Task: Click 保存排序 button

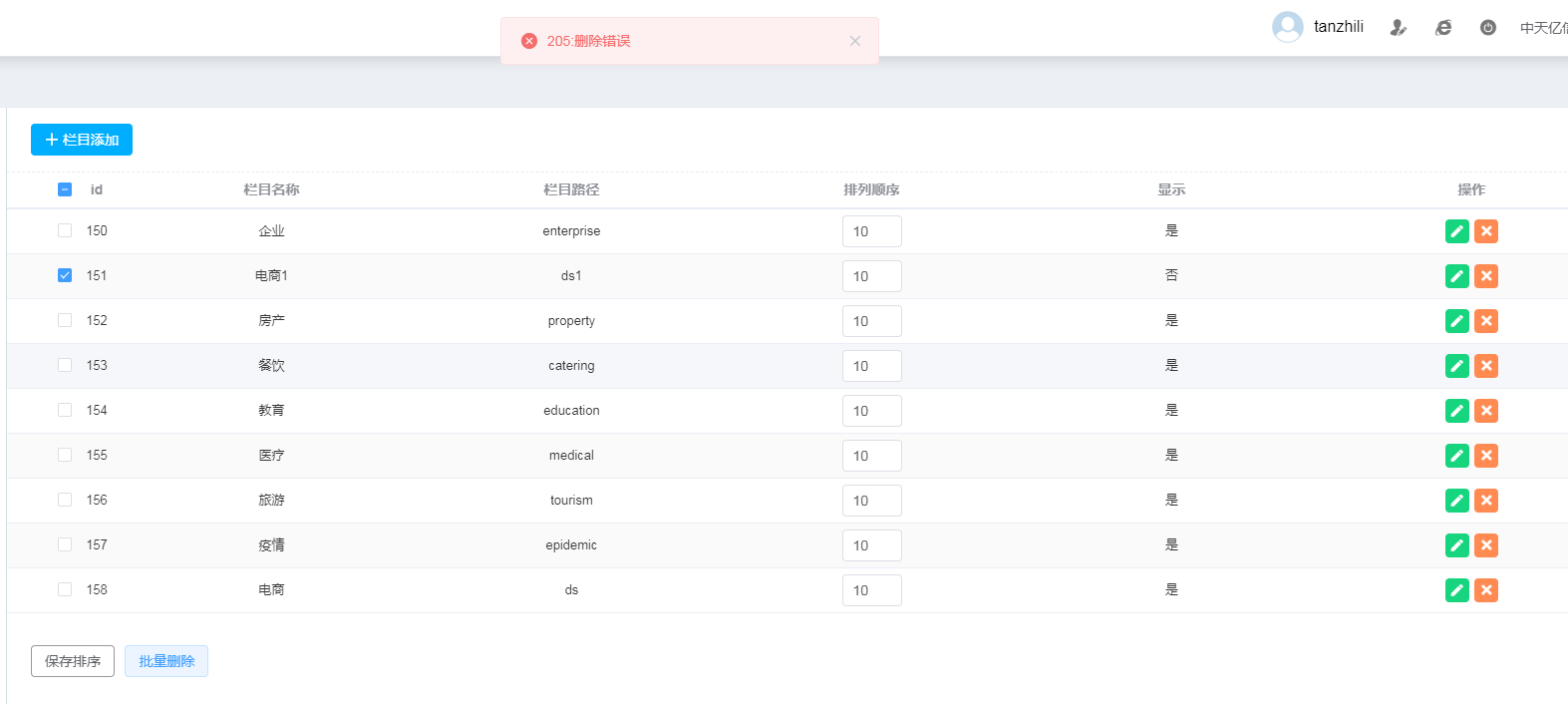Action: [x=73, y=661]
